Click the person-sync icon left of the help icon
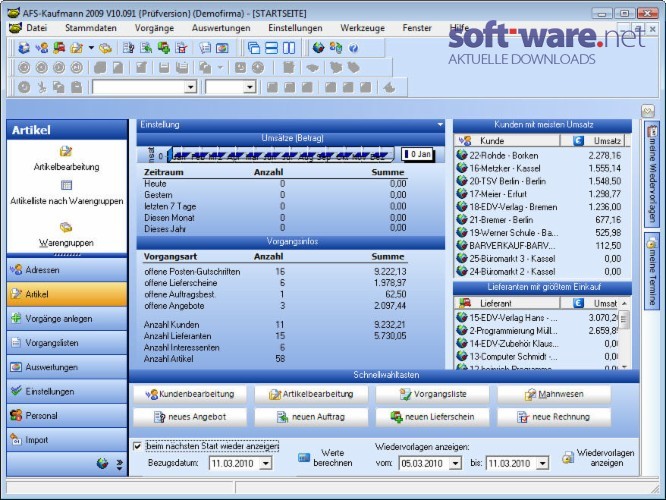The image size is (666, 500). pos(336,48)
